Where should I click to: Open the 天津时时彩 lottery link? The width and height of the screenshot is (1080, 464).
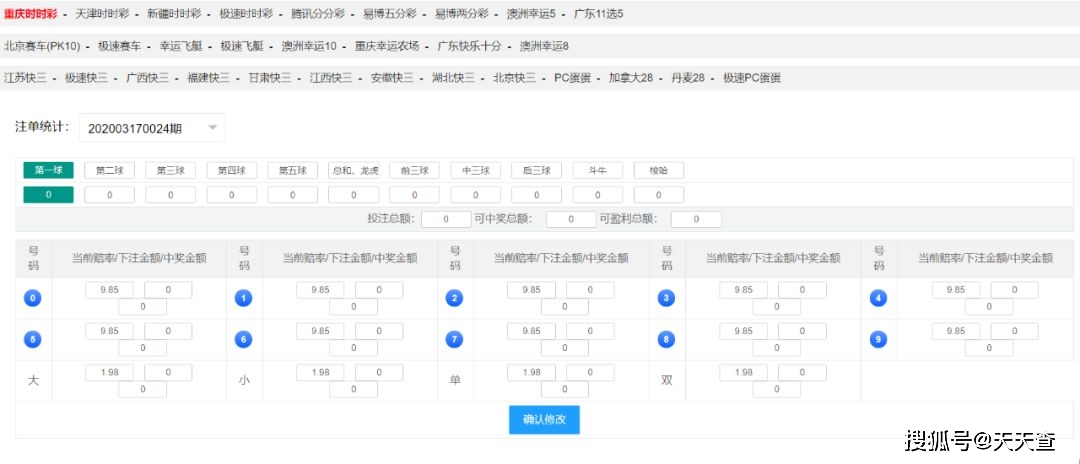click(102, 14)
